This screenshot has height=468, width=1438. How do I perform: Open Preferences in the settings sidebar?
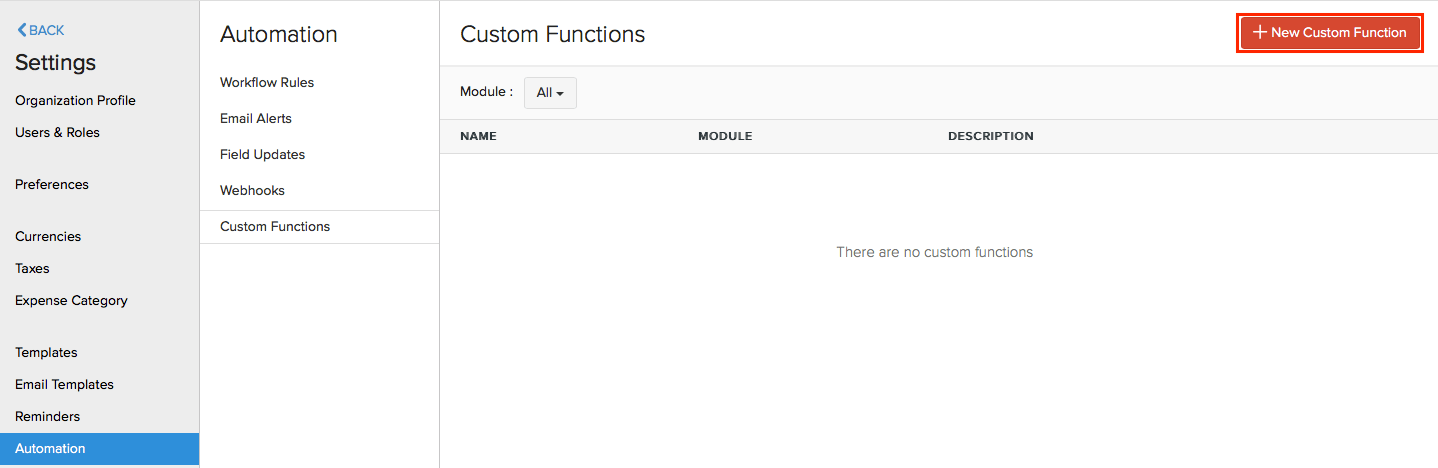tap(52, 184)
